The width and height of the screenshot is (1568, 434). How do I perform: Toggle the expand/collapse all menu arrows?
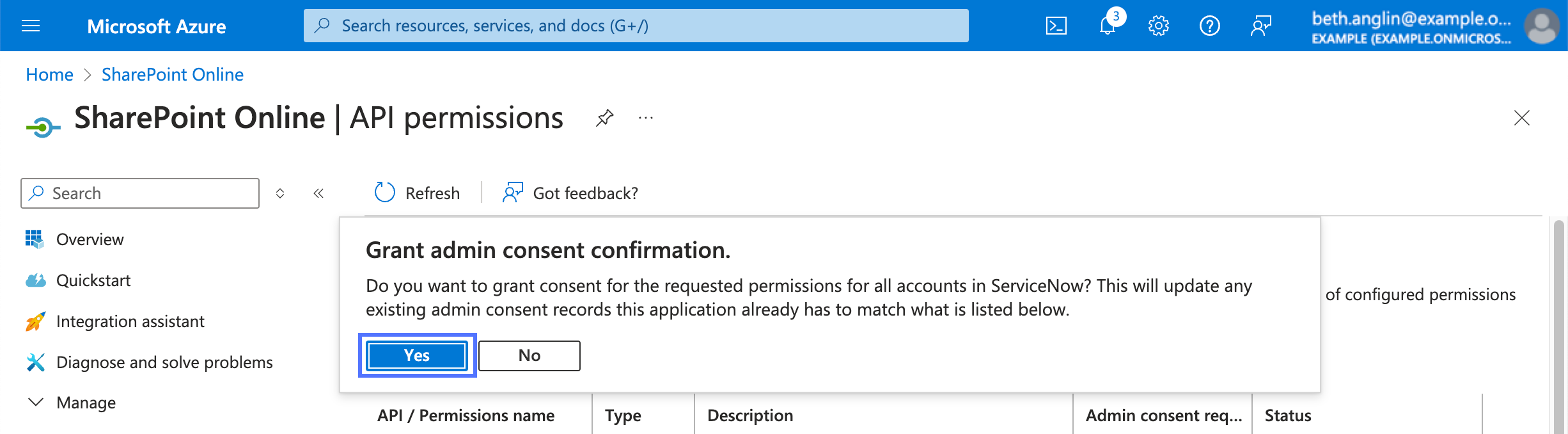point(280,193)
